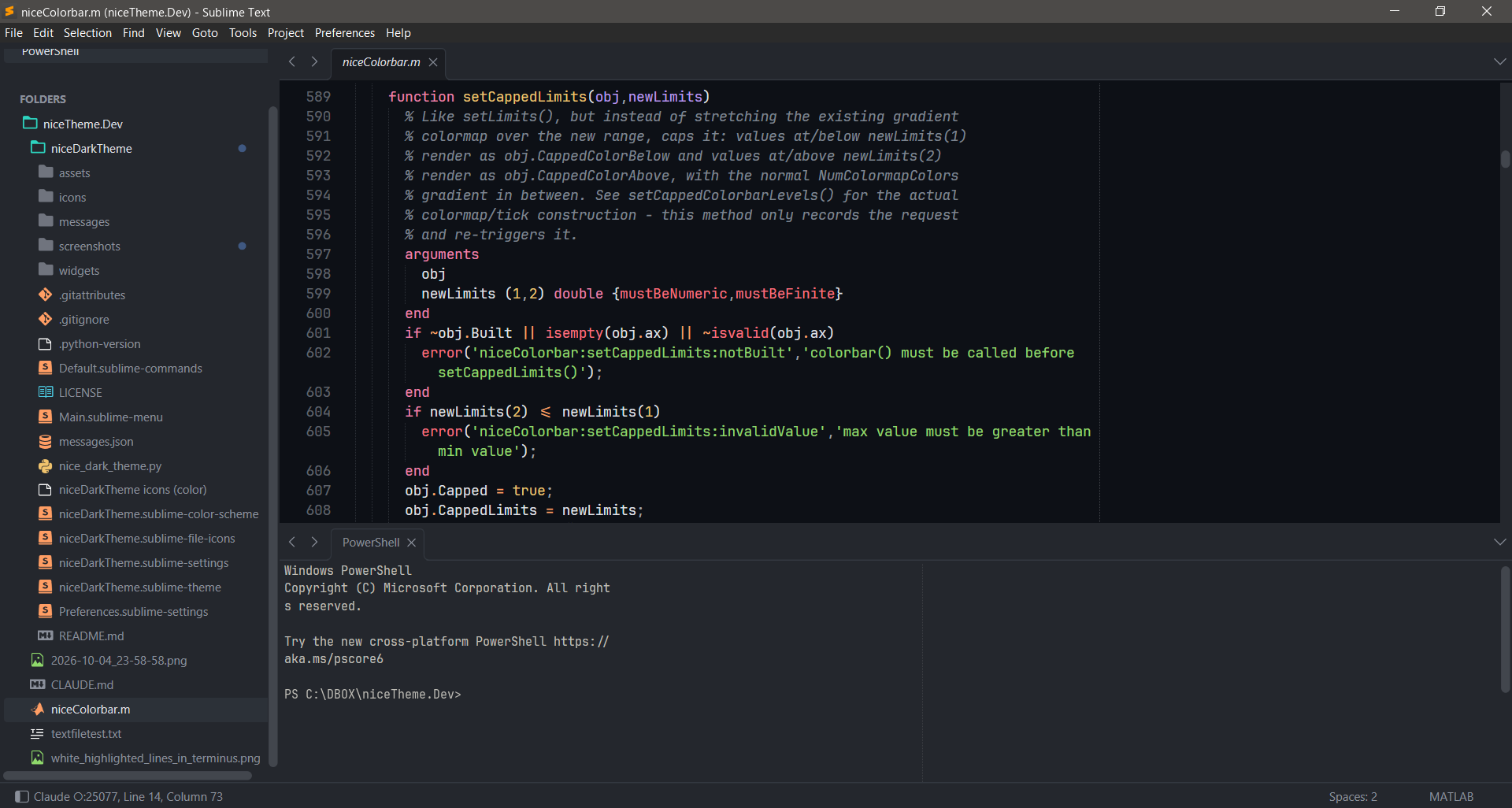Image resolution: width=1512 pixels, height=808 pixels.
Task: Click the niceColorbar.m MATLAB file icon
Action: coord(38,709)
